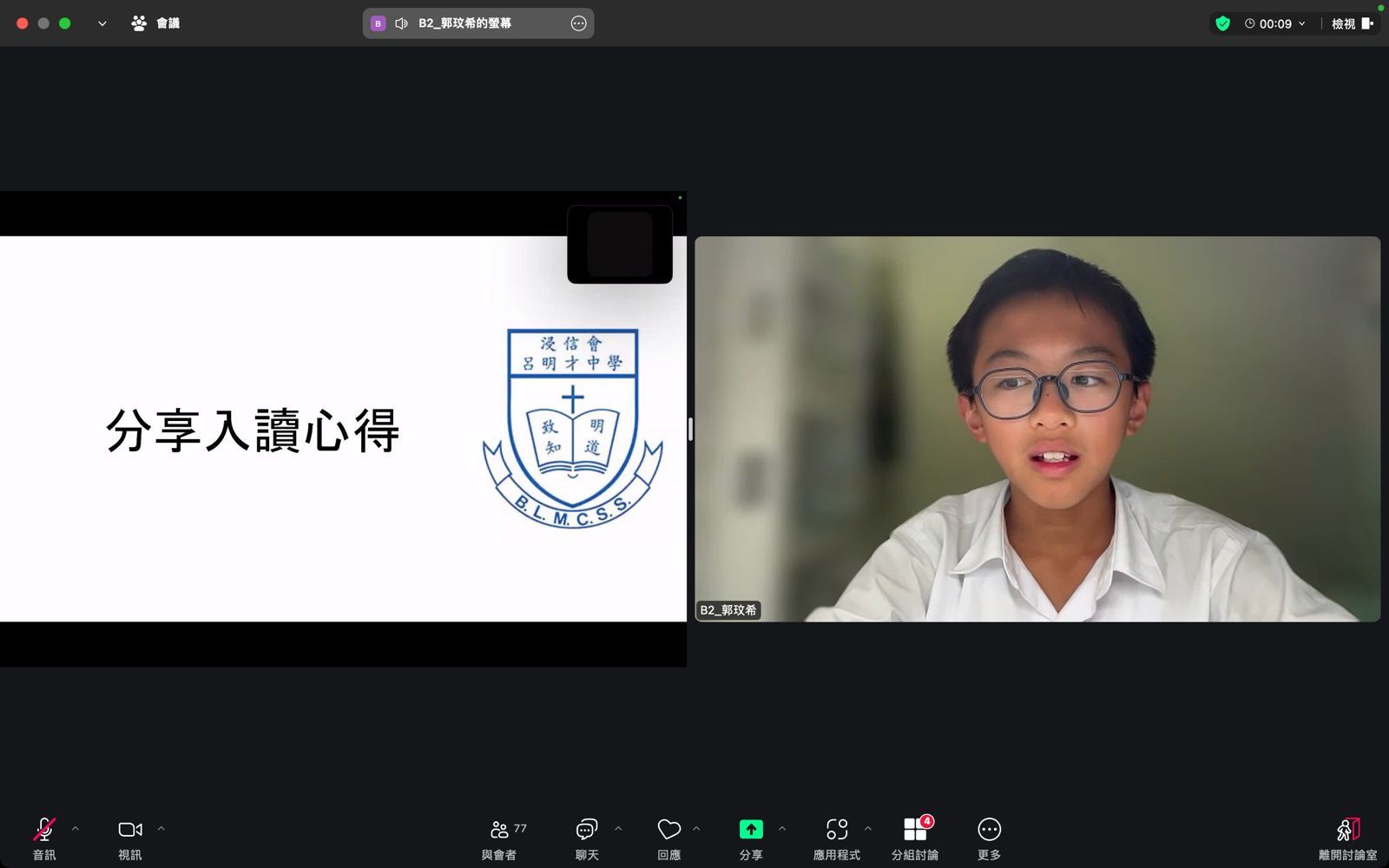Click the green share screen button

coord(751,839)
